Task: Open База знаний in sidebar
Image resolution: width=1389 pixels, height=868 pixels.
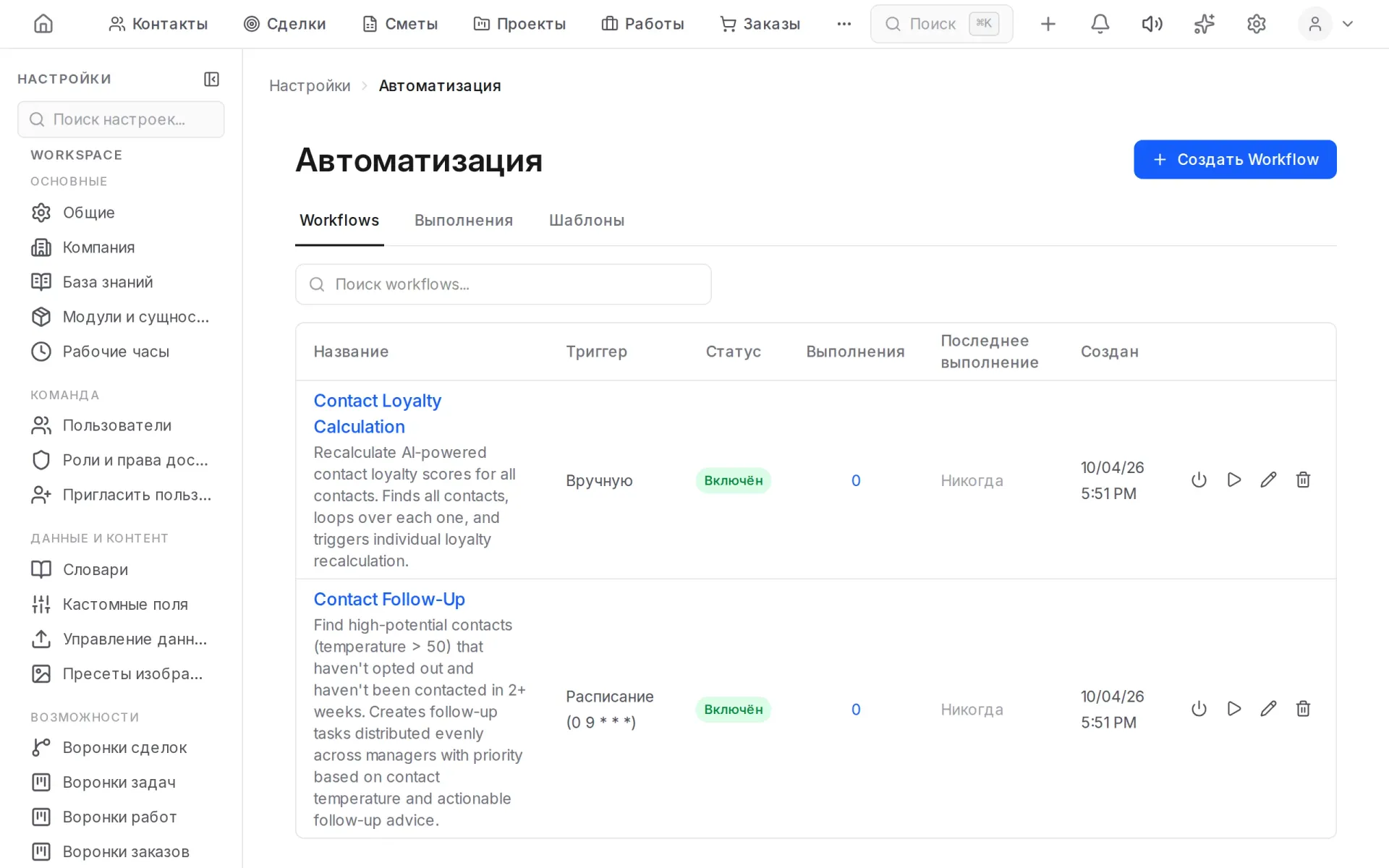Action: (121, 282)
